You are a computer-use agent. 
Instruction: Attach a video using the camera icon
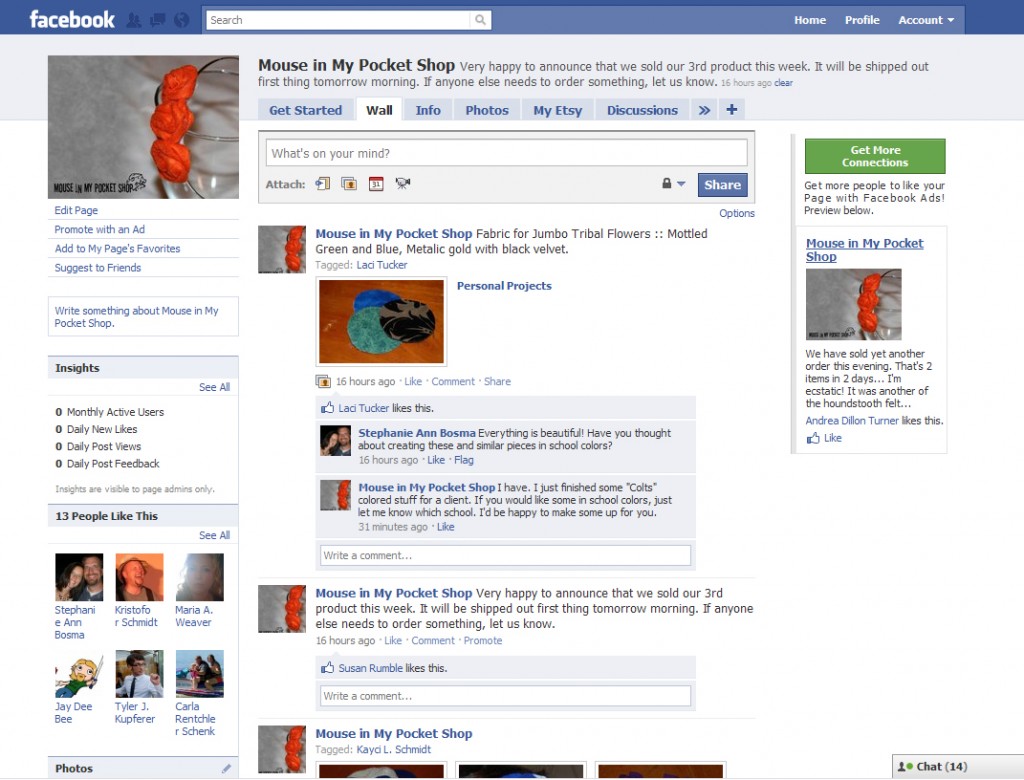402,184
